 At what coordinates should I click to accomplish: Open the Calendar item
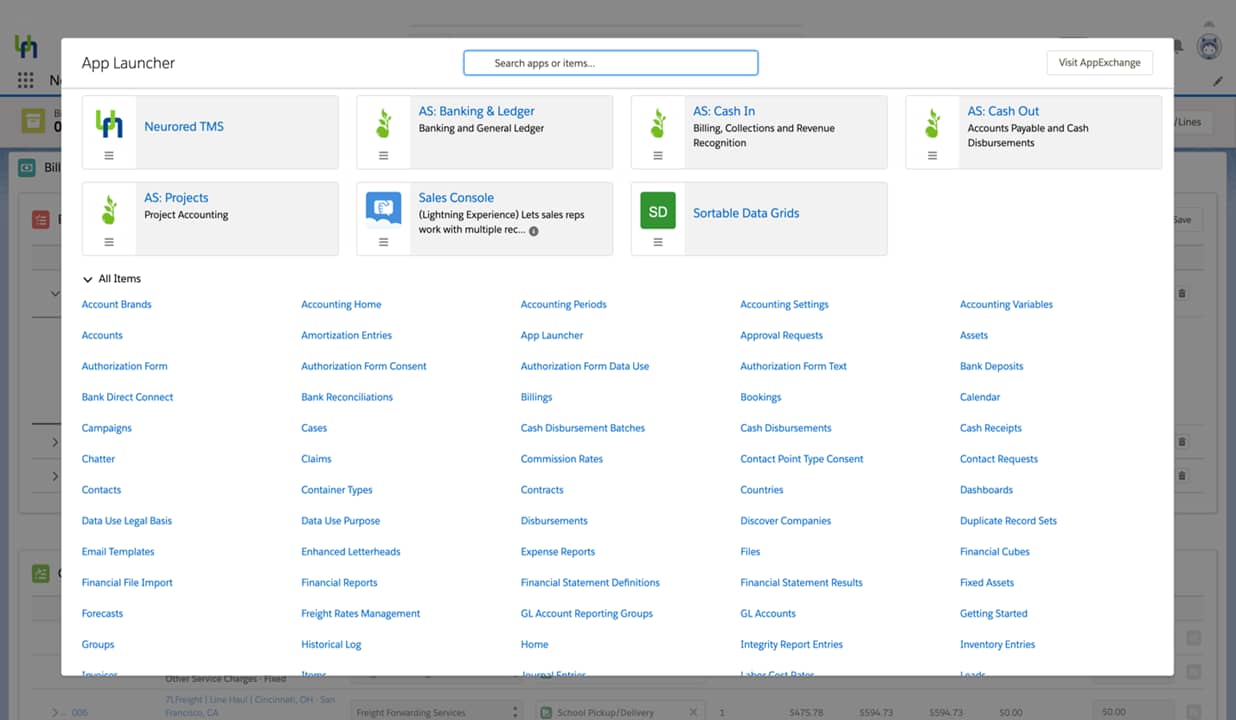[x=980, y=398]
